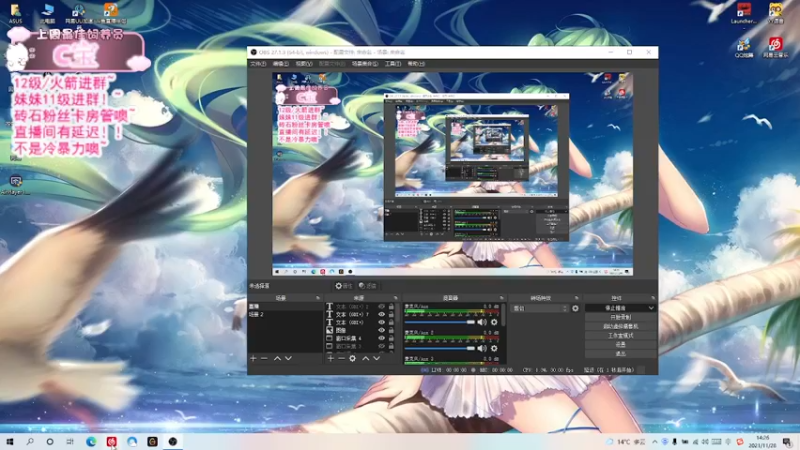
Task: Open the Launcher desktop shortcut
Action: 743,14
